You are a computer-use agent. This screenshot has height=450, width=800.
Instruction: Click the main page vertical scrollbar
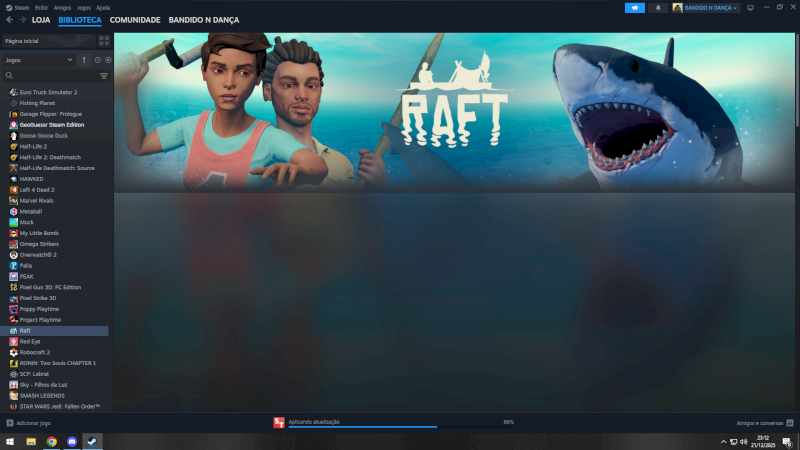(x=797, y=79)
